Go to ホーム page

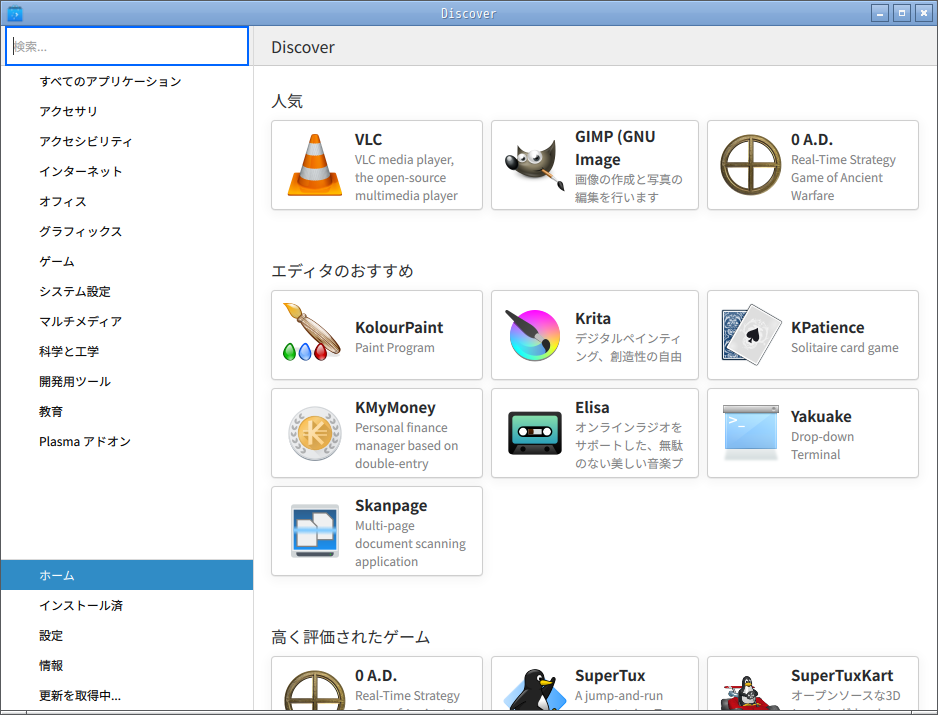[127, 575]
